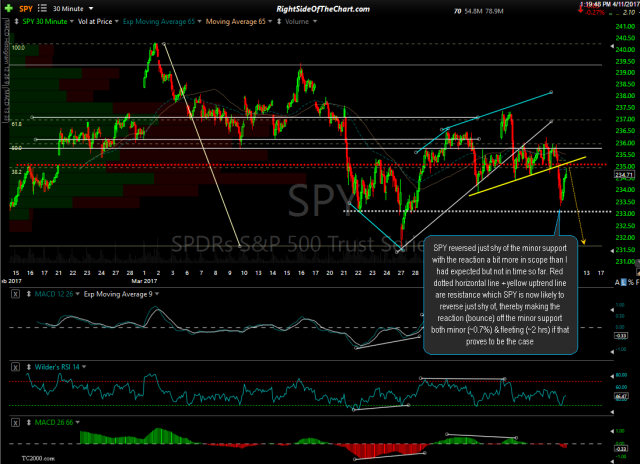Viewport: 640px width, 464px height.
Task: Click the -0.33 MACD 12 26 value box
Action: click(x=621, y=336)
